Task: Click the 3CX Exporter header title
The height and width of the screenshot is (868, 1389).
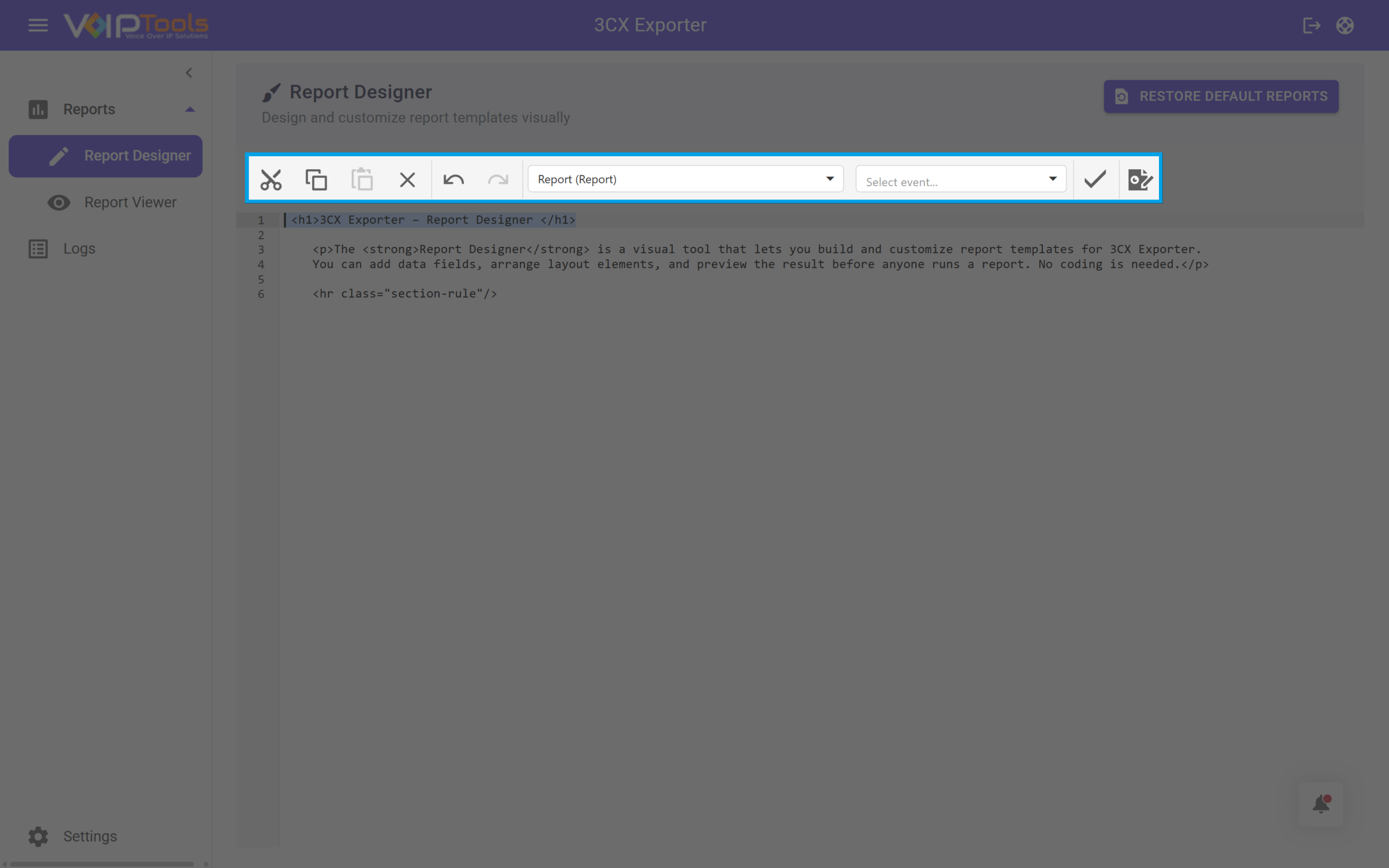Action: tap(651, 25)
